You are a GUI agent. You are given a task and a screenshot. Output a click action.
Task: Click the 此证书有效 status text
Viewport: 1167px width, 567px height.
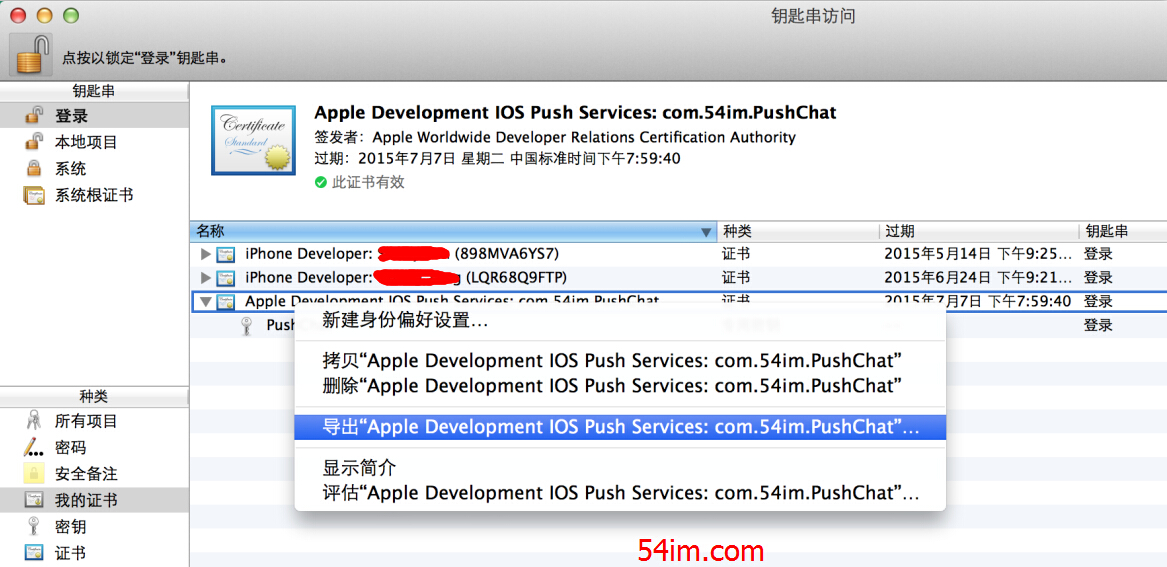368,182
